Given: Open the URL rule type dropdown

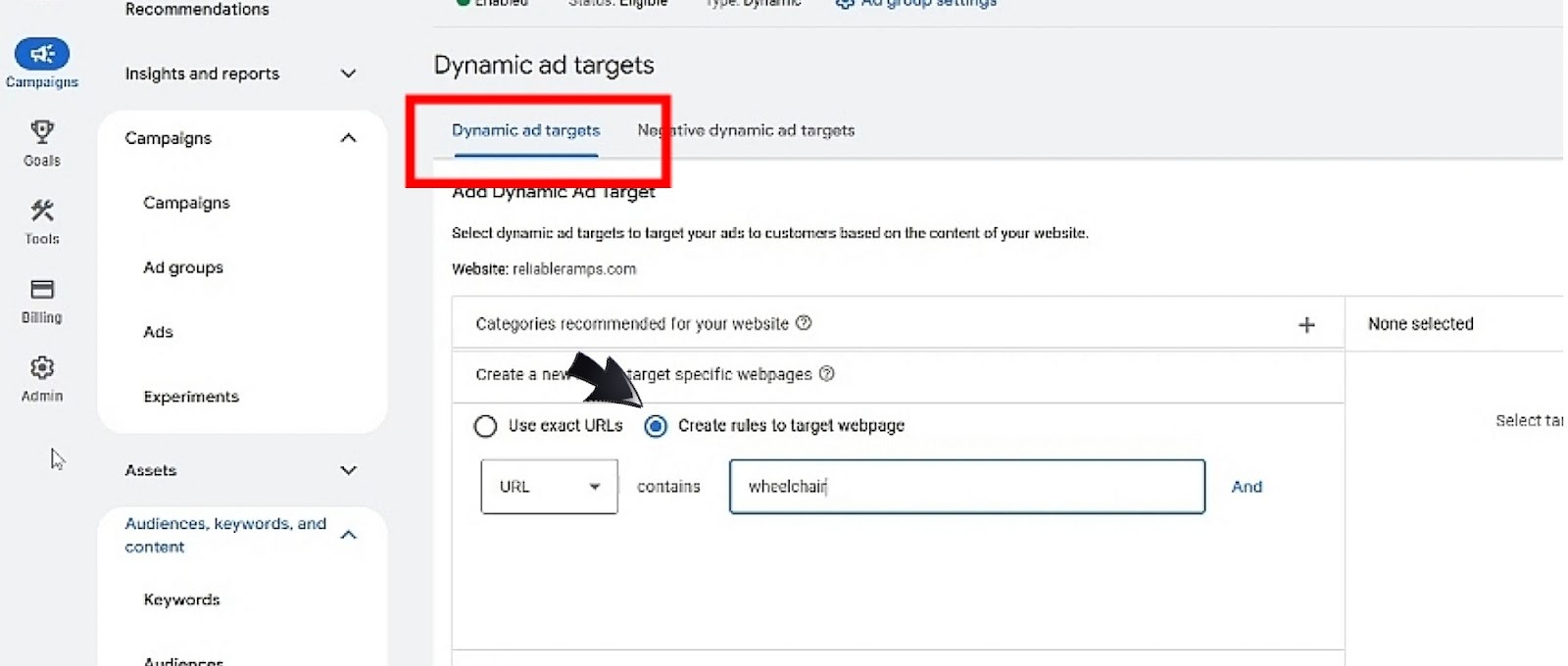Looking at the screenshot, I should click(x=549, y=487).
